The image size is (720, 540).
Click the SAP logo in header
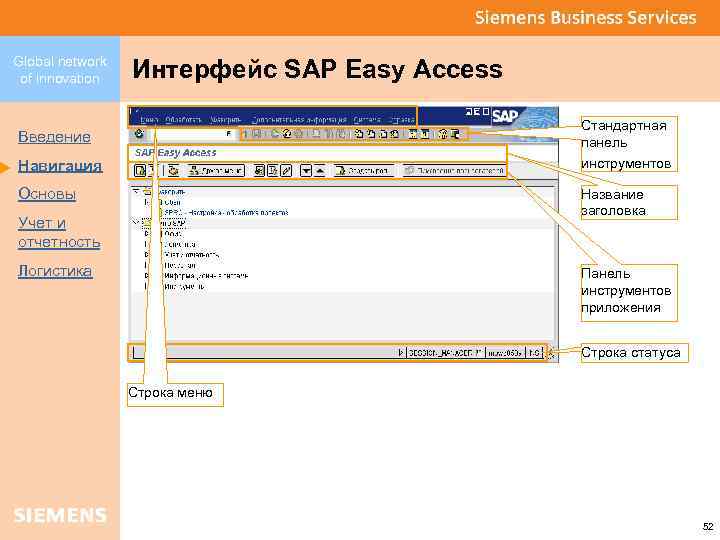click(505, 117)
